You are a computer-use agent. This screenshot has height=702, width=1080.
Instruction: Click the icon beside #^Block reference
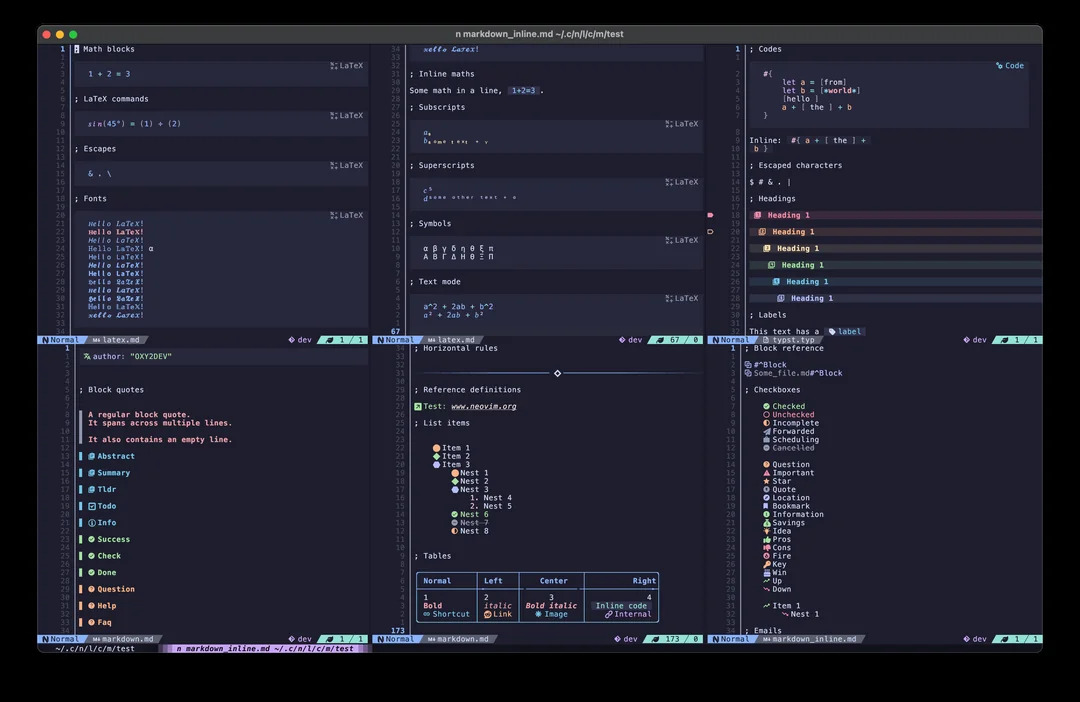[748, 364]
